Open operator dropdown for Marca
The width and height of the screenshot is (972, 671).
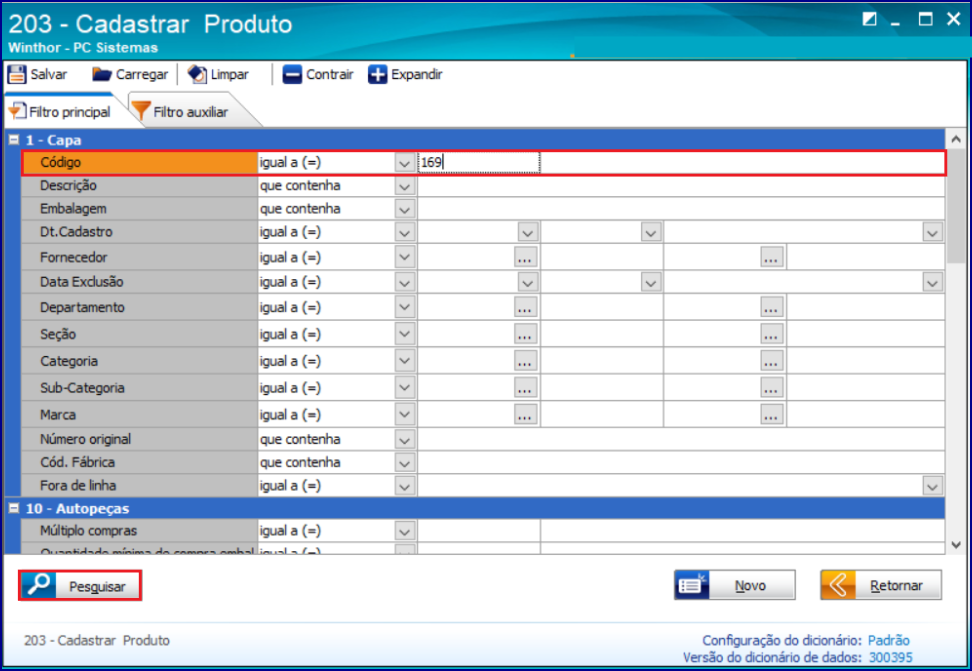pyautogui.click(x=405, y=415)
